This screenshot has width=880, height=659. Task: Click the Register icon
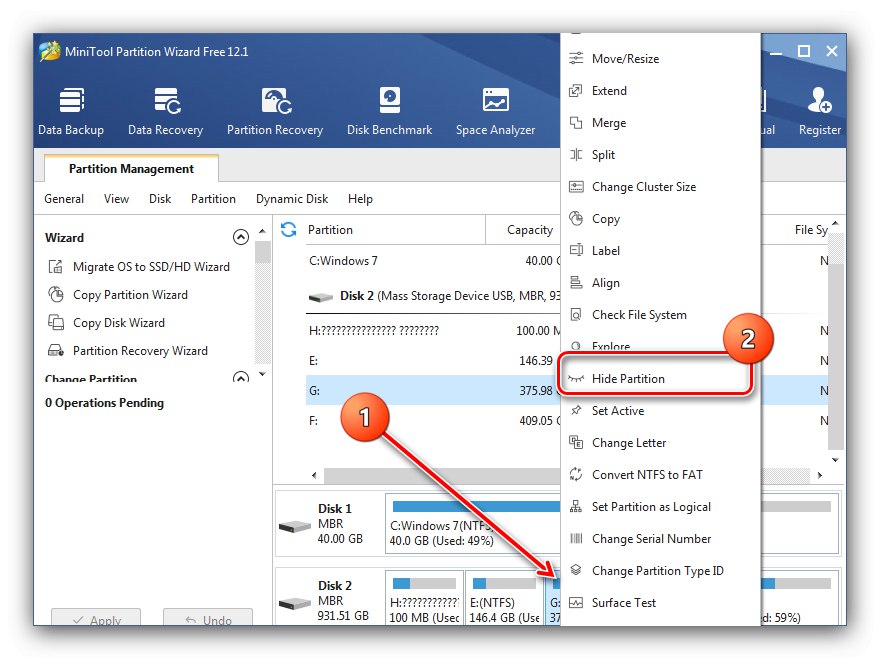819,100
